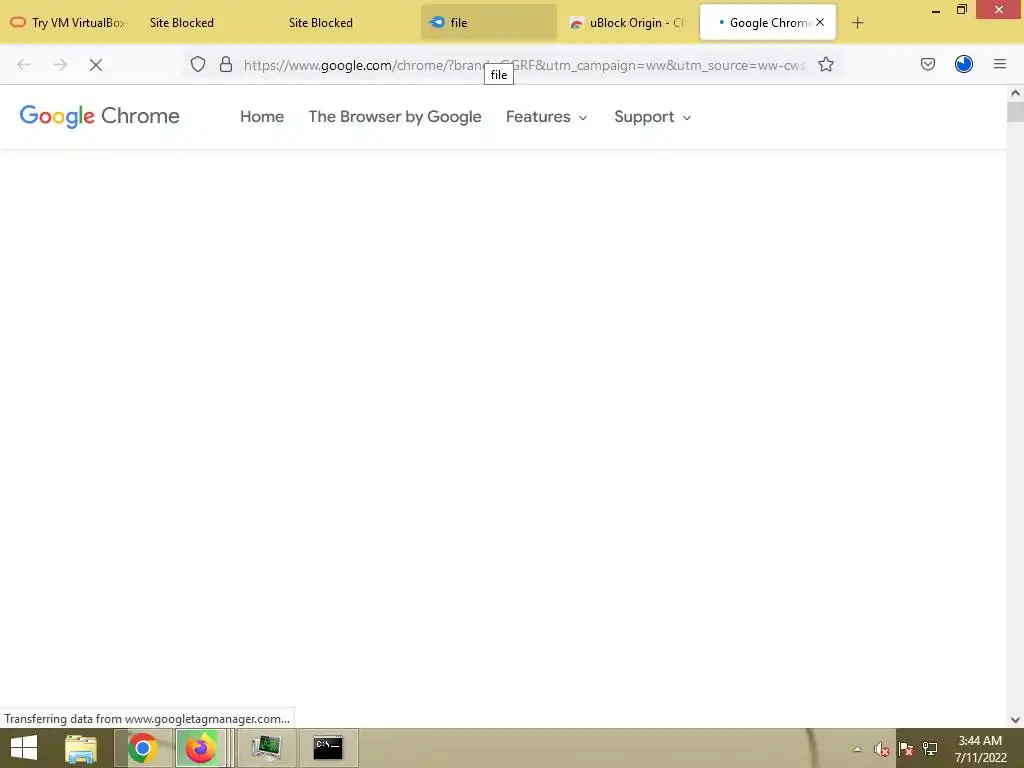Open the Firefox account icon

point(964,64)
